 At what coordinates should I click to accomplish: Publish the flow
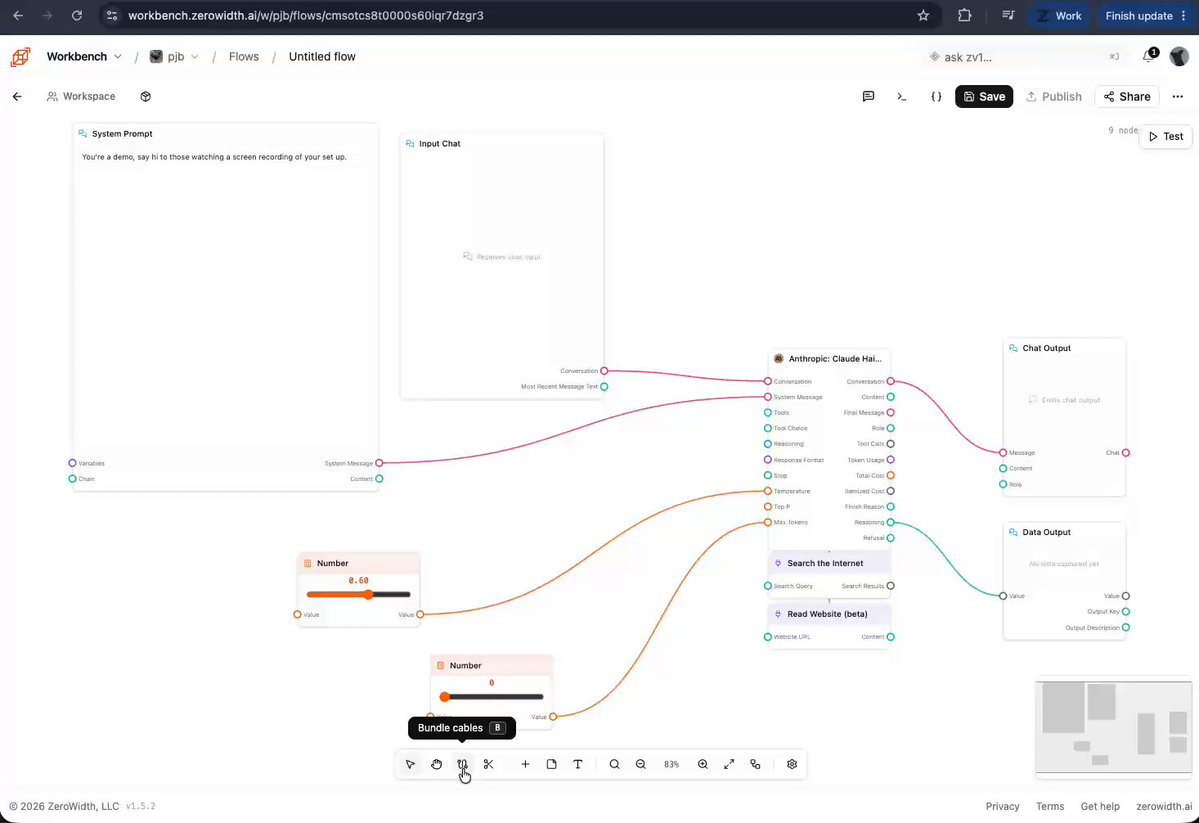point(1054,96)
